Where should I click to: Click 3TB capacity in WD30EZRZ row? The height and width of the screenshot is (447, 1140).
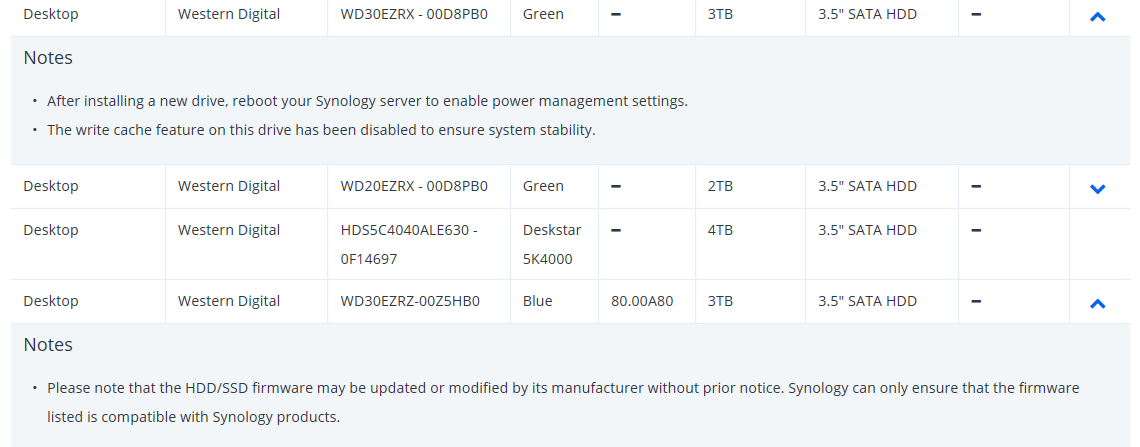click(x=720, y=301)
